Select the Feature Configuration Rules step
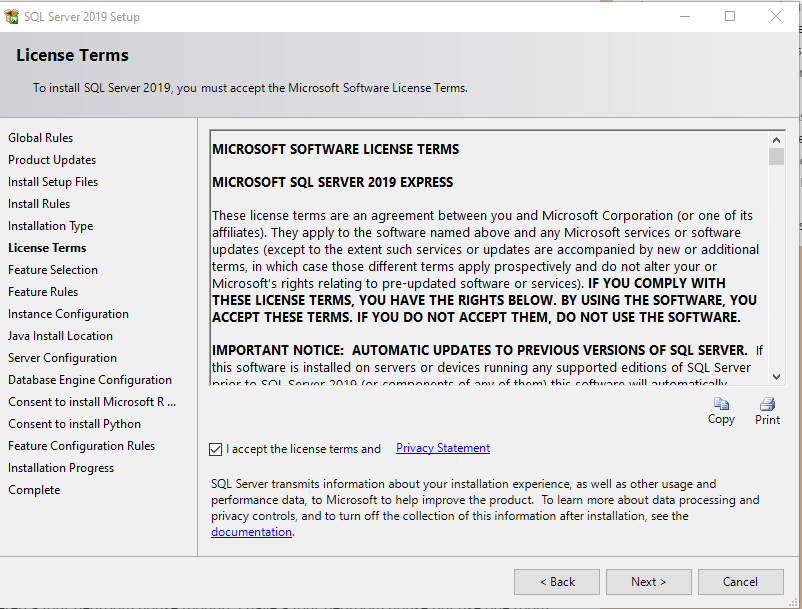 (x=81, y=445)
